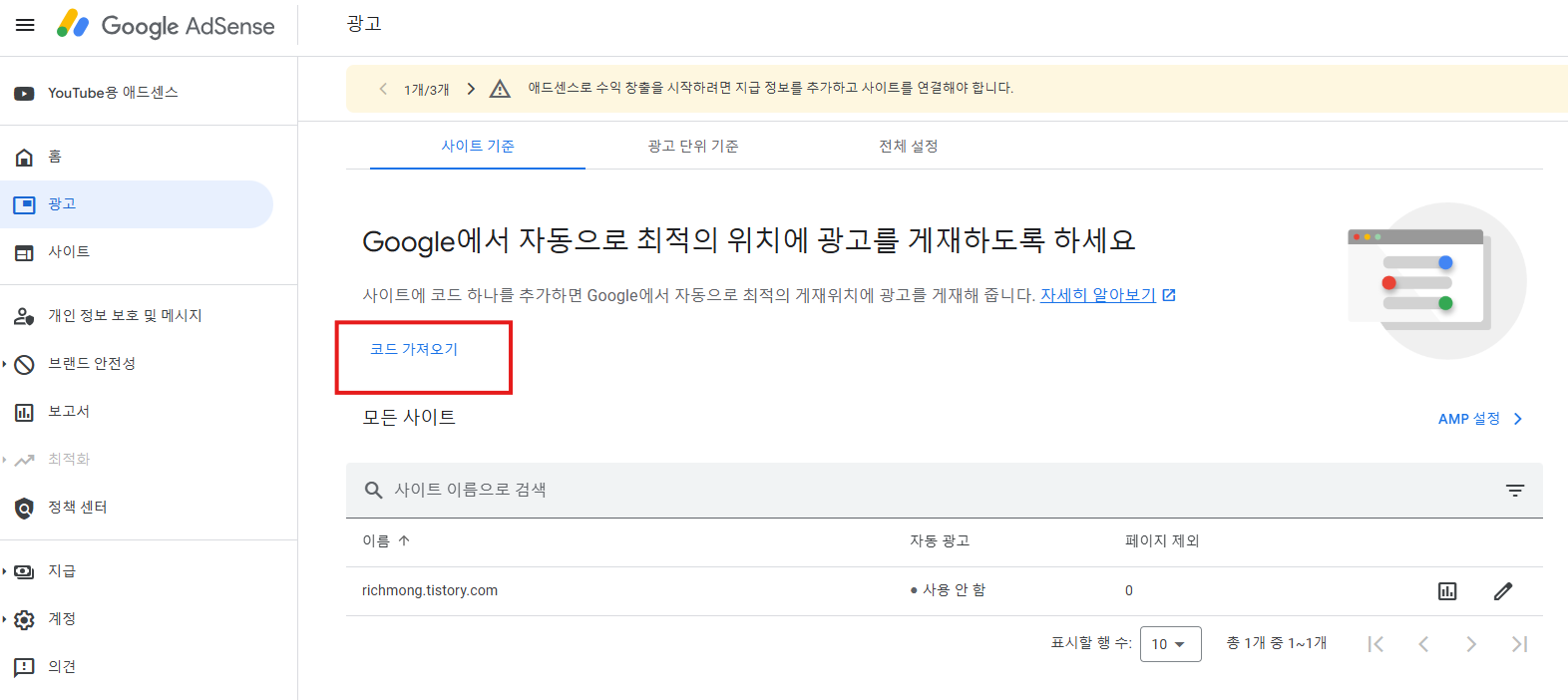Click 사용 안 함 status cell
The height and width of the screenshot is (700, 1568).
(x=949, y=590)
